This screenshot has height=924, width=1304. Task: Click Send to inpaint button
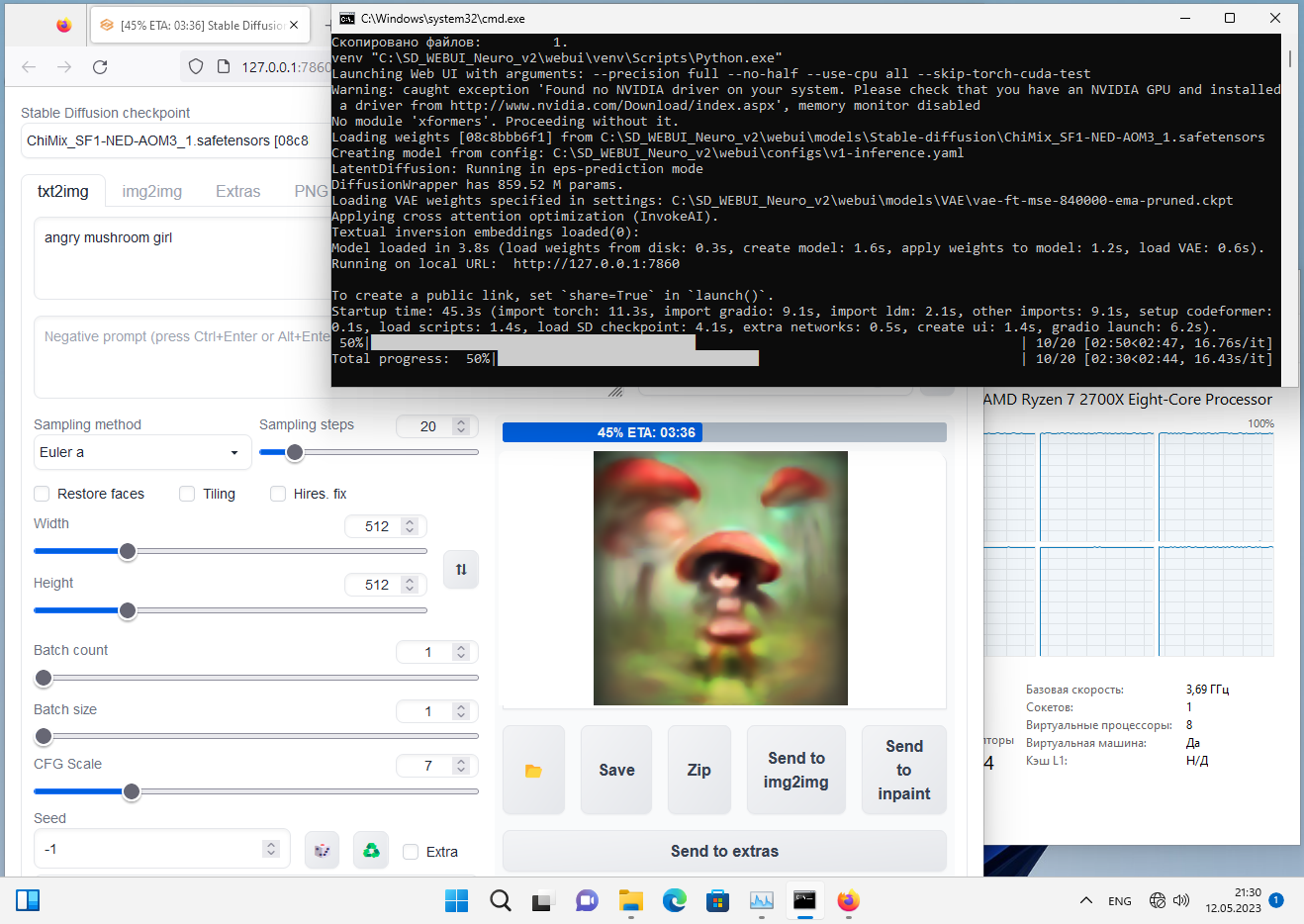coord(904,770)
